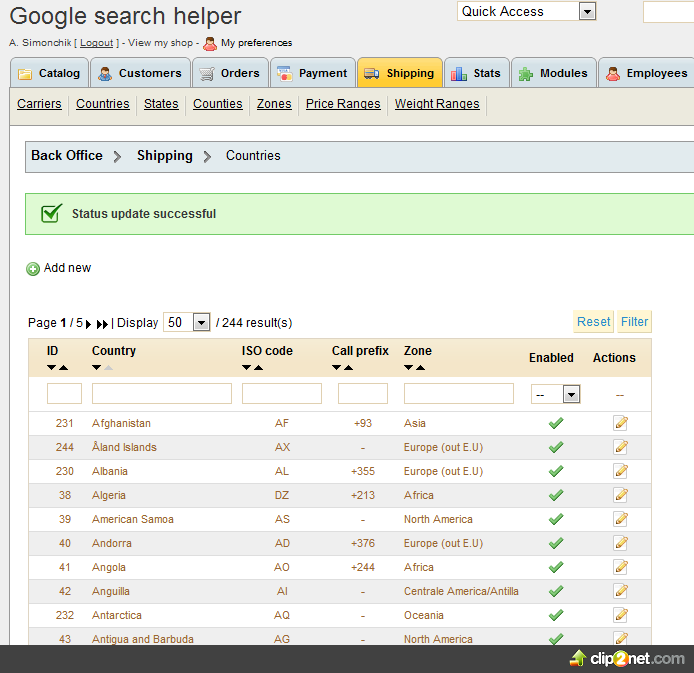Viewport: 694px width, 673px height.
Task: Click the Country filter input field
Action: 162,393
